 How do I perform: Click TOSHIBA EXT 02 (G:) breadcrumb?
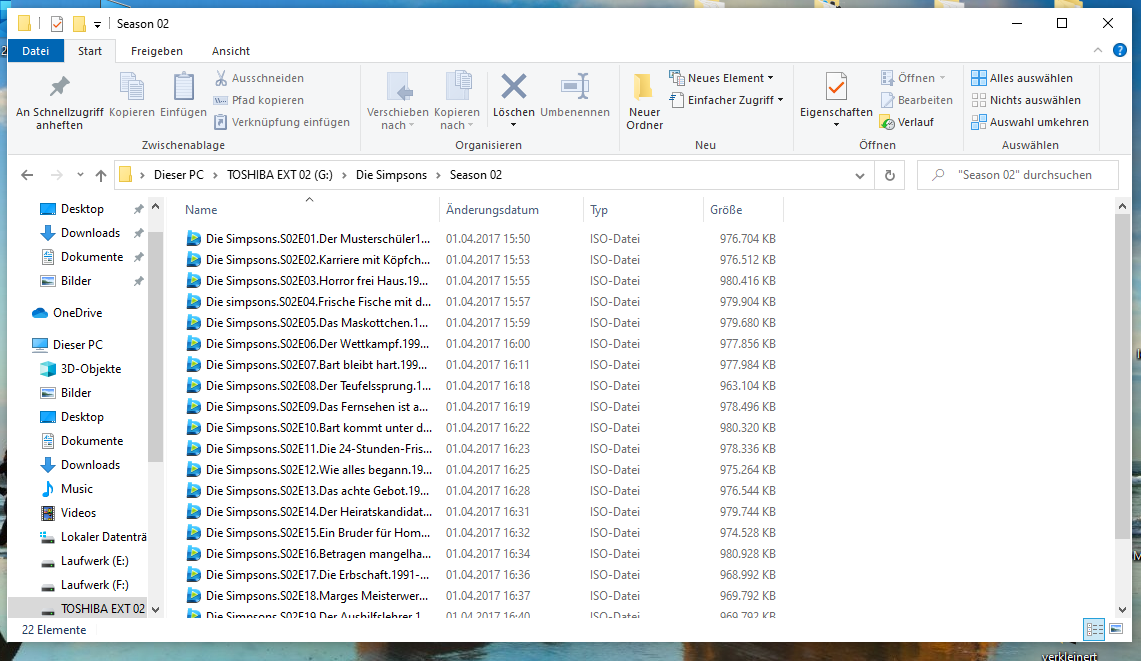280,175
